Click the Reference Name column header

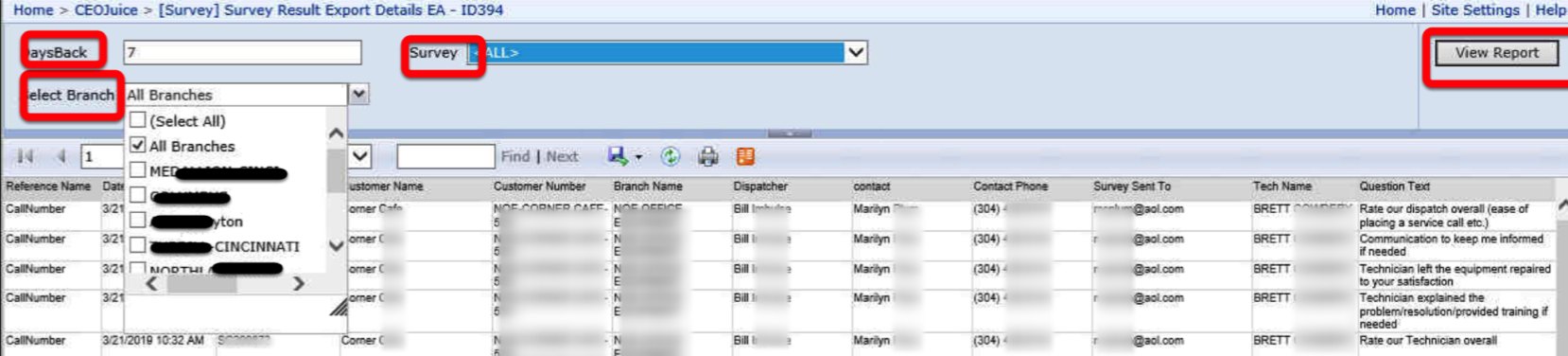[x=48, y=187]
